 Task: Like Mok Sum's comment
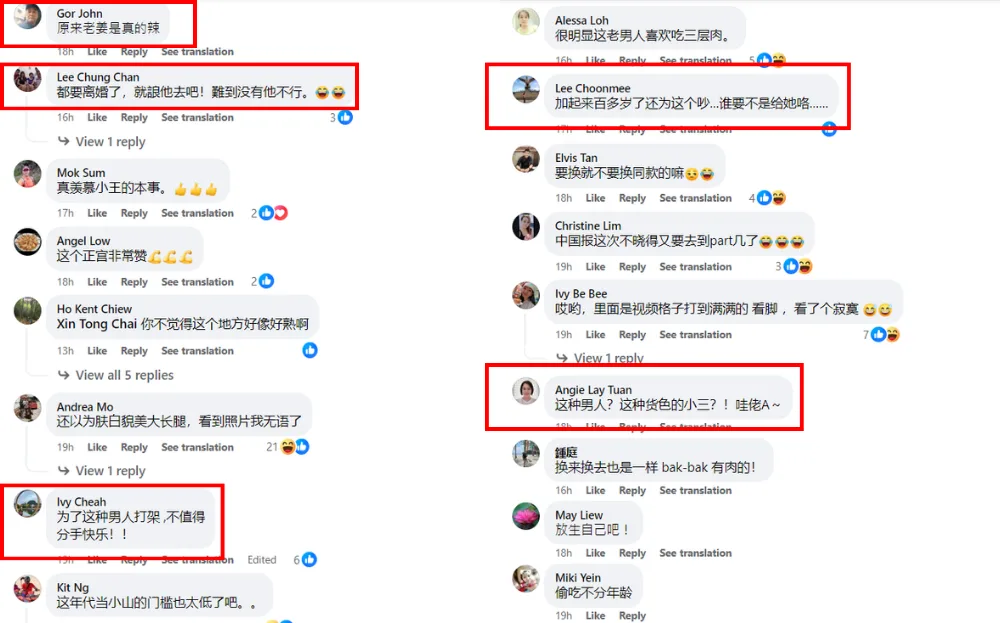[x=97, y=213]
